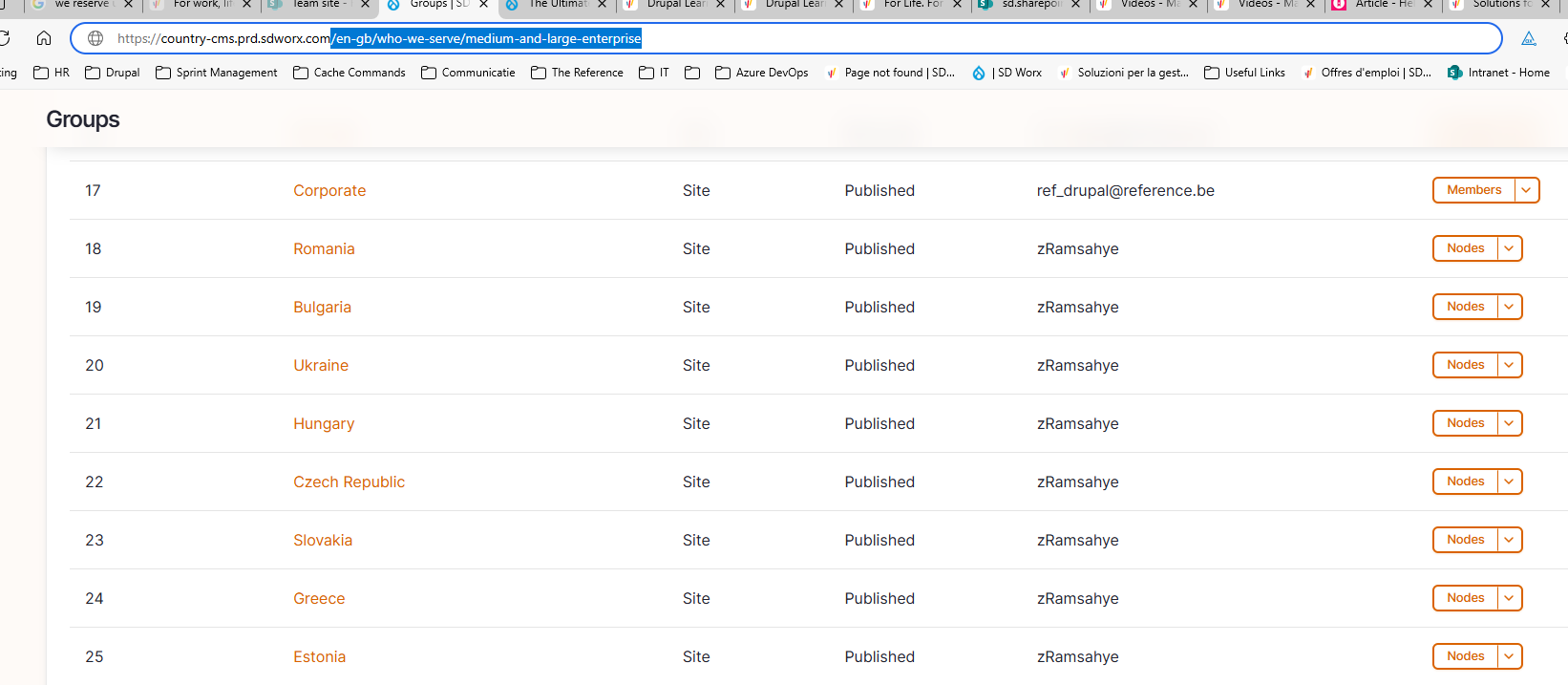
Task: Expand operations dropdown arrow for Greece
Action: coord(1510,598)
